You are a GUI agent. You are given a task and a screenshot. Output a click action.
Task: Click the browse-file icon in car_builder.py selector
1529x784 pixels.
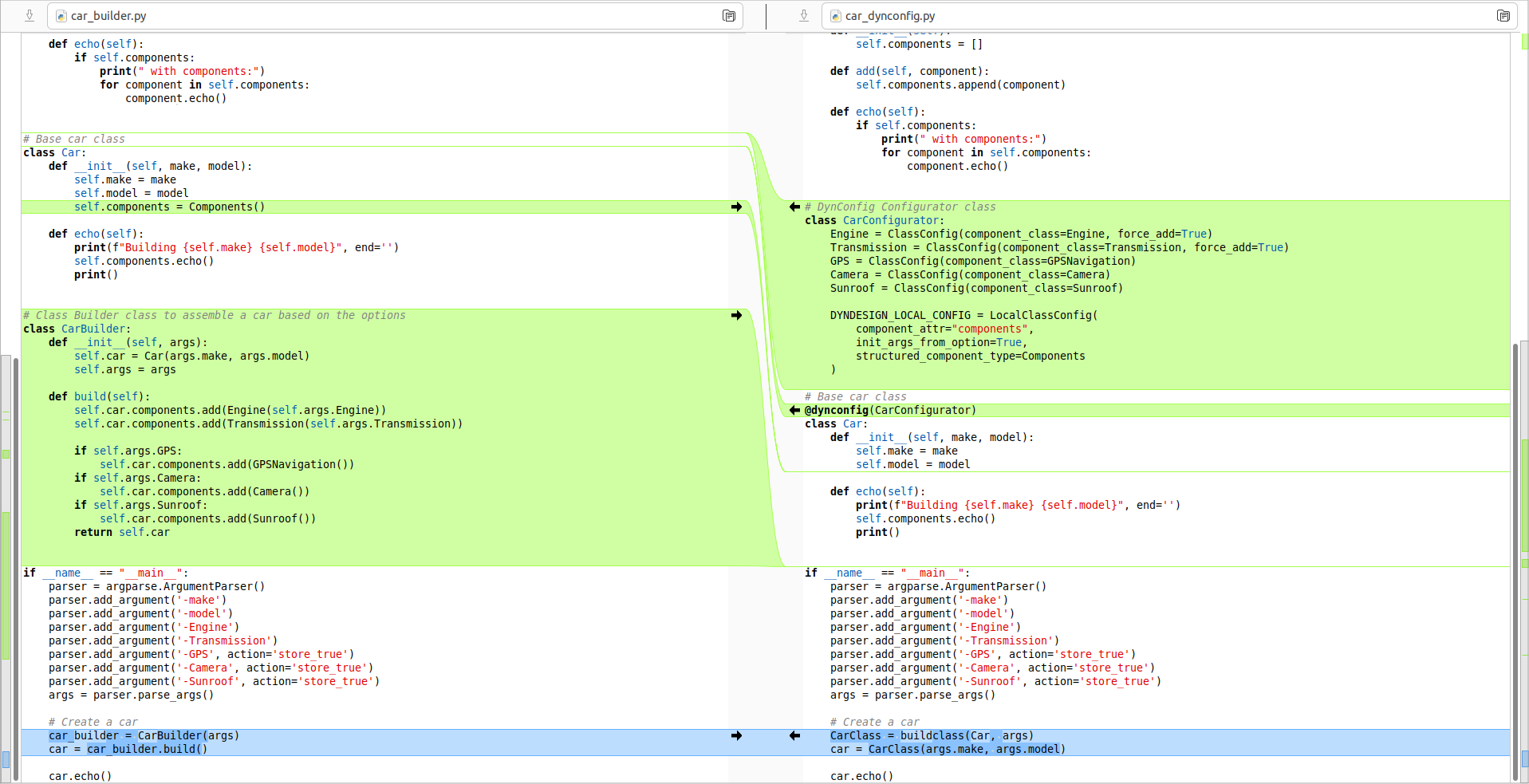click(728, 16)
